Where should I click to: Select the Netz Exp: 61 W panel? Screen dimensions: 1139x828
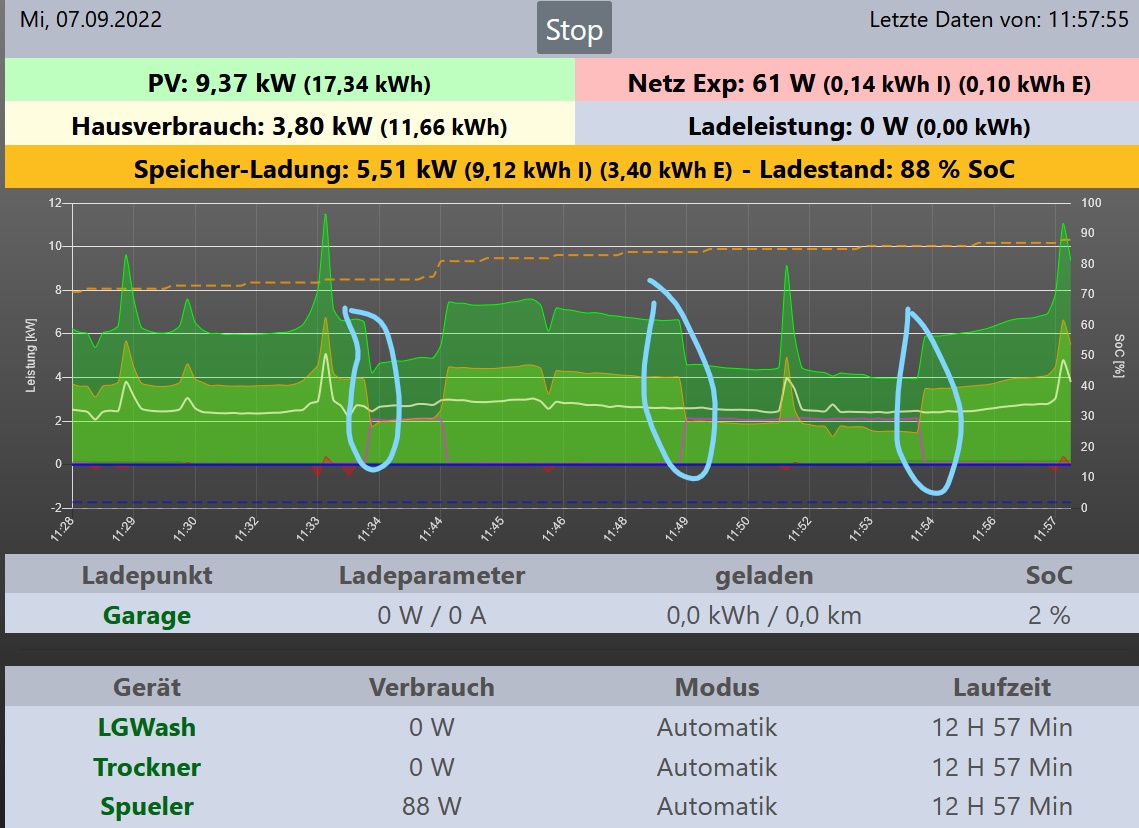tap(857, 81)
